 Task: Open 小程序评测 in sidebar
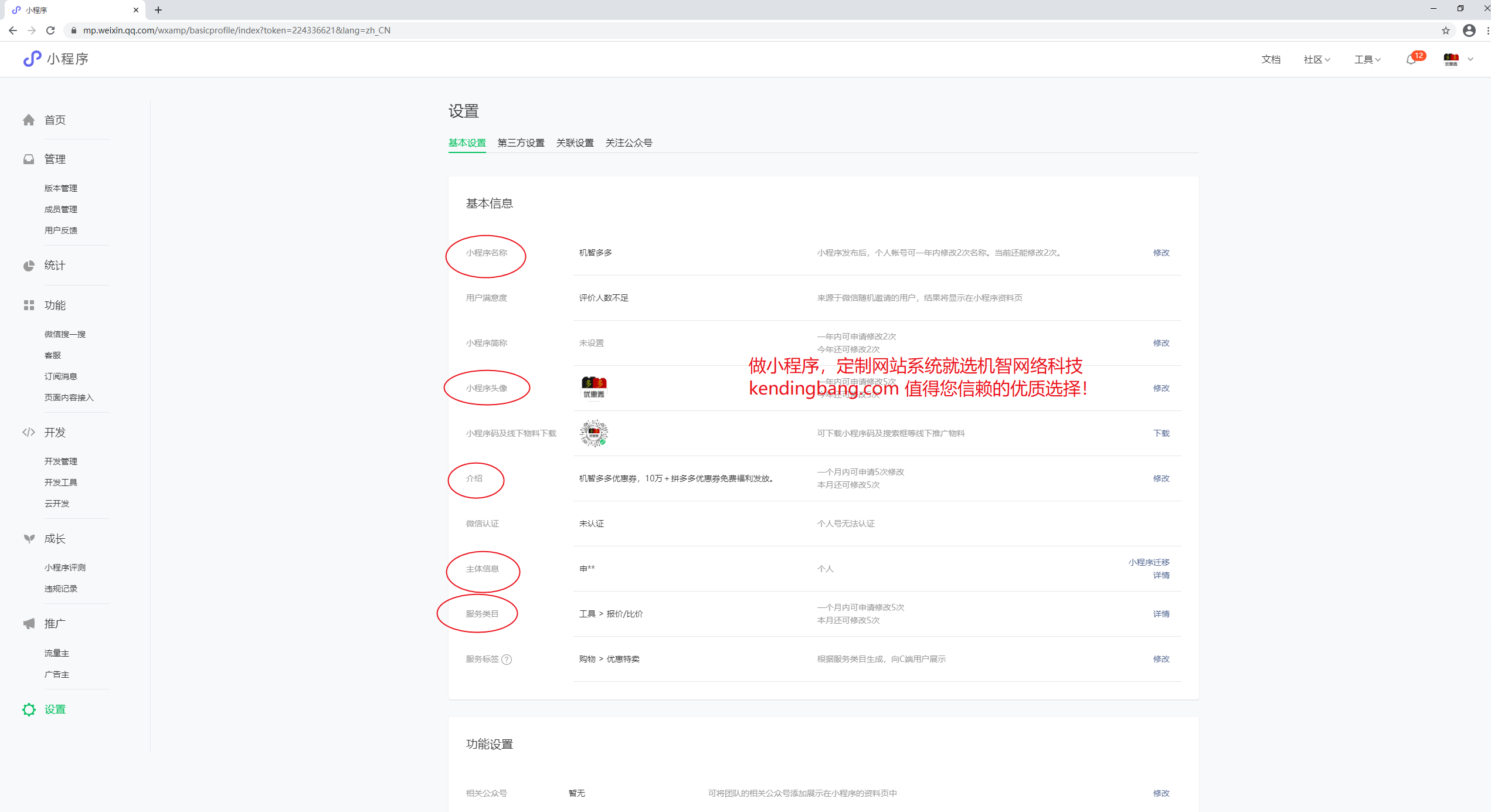pos(65,568)
